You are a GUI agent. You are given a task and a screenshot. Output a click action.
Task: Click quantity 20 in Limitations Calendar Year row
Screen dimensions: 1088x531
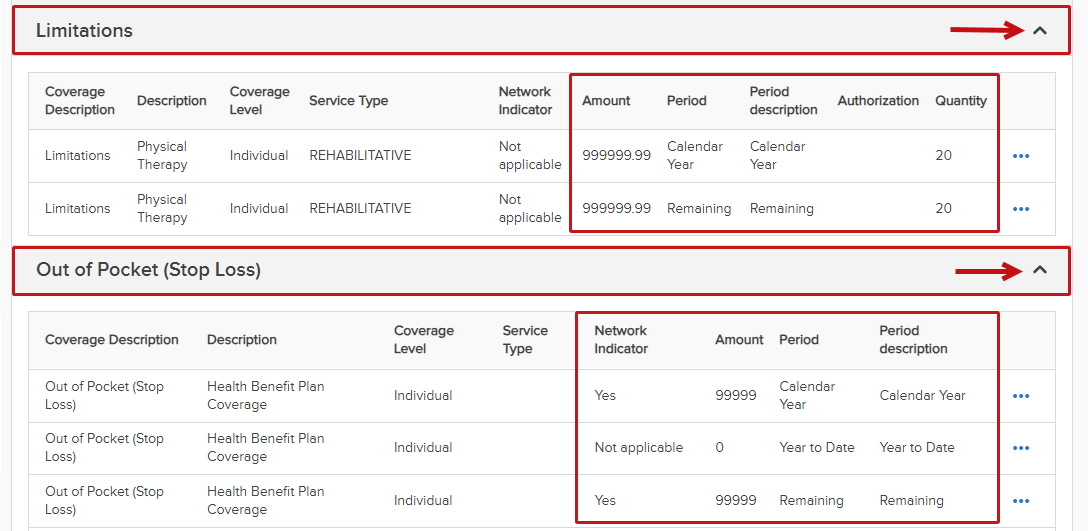click(943, 155)
